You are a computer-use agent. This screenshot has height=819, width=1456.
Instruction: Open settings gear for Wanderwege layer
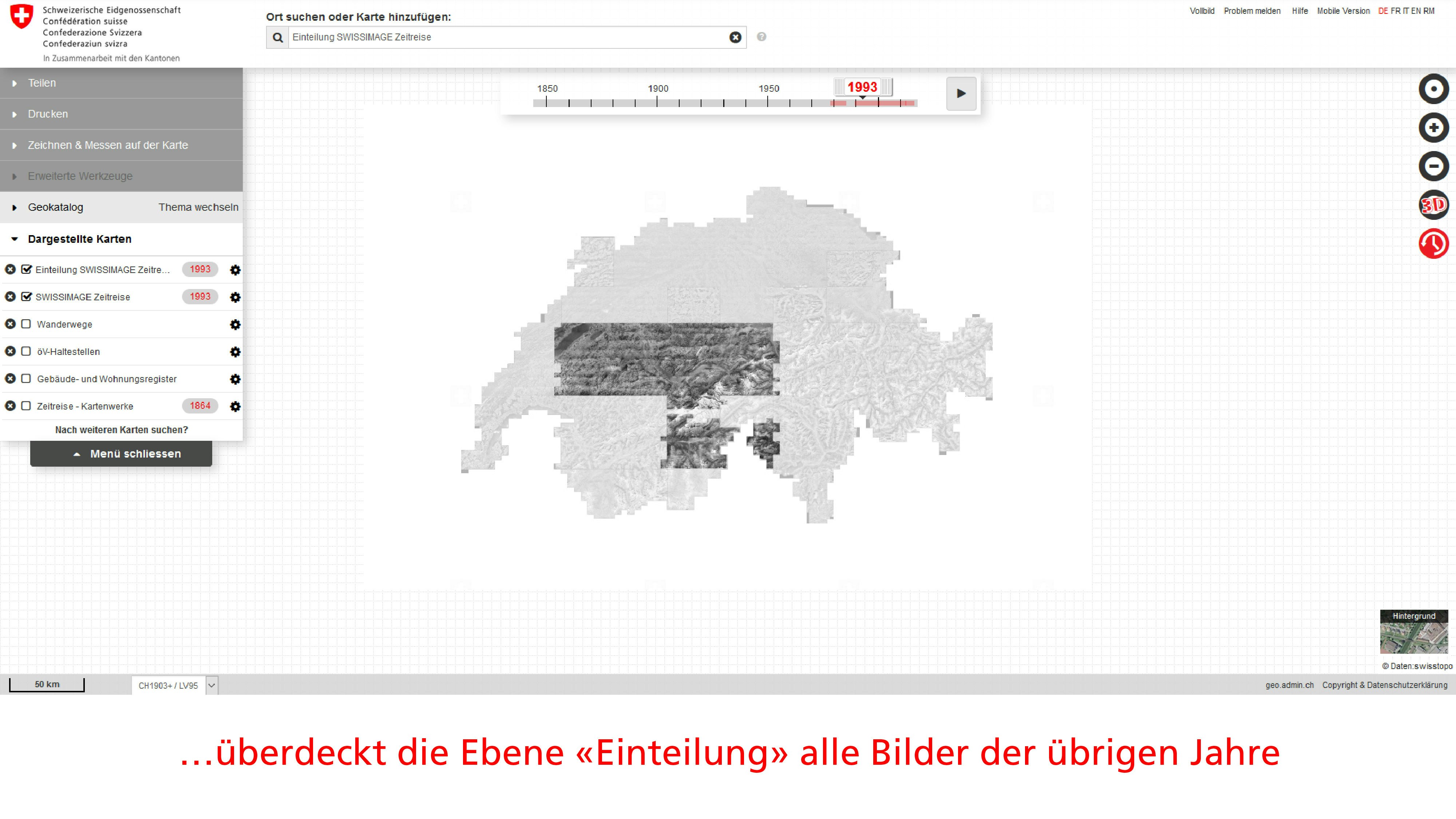(x=235, y=324)
